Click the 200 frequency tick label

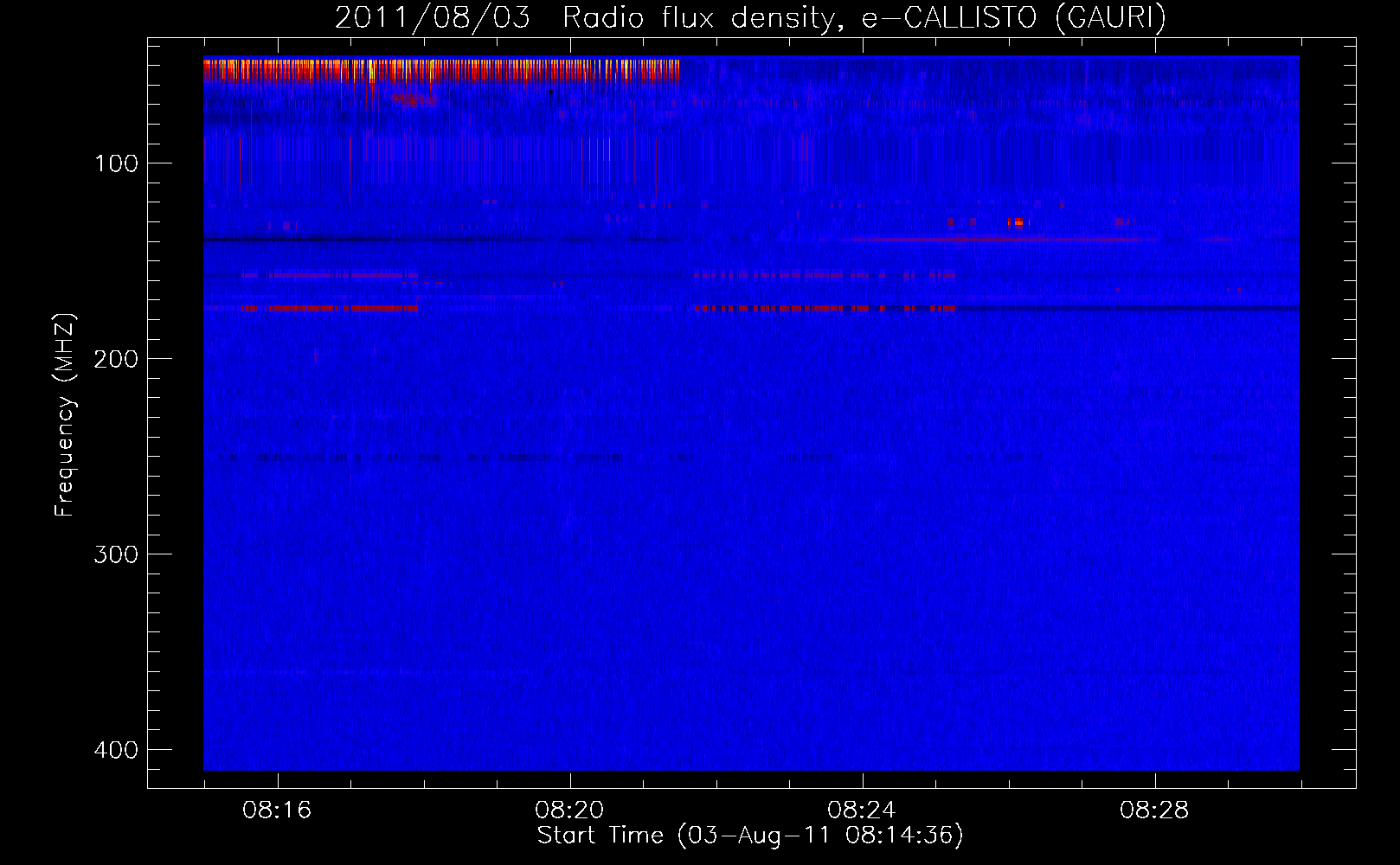[x=116, y=359]
